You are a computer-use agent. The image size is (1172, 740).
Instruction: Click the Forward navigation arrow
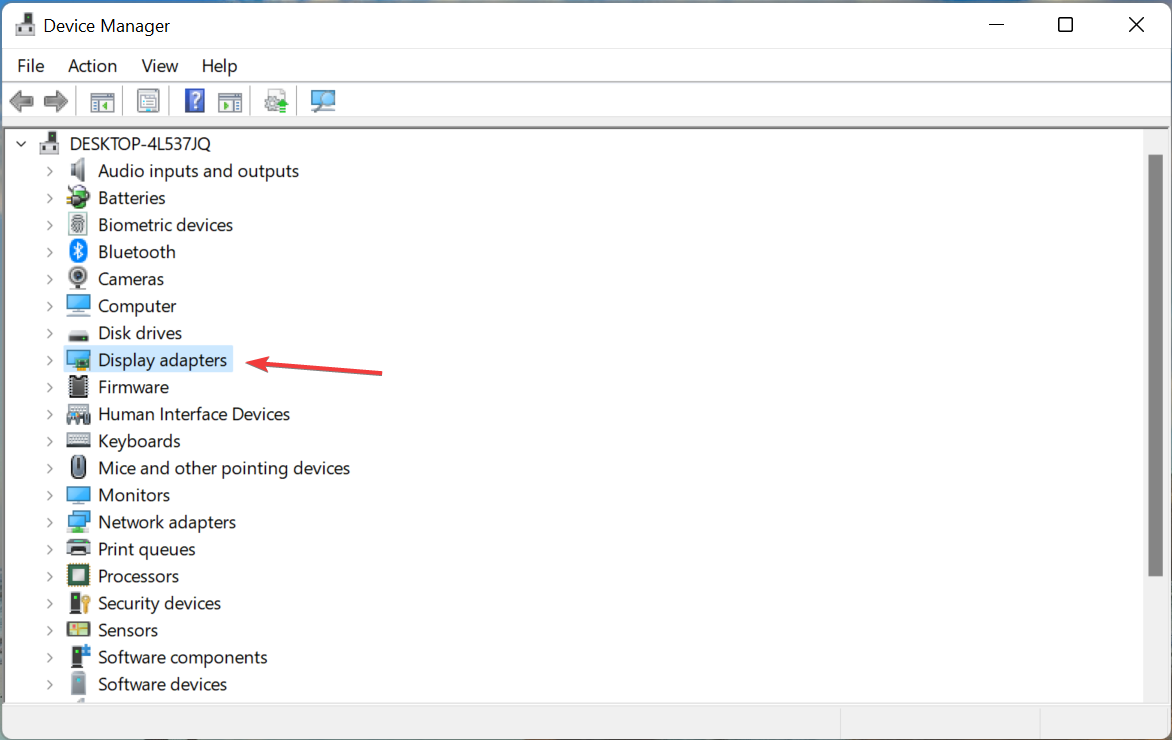coord(55,100)
